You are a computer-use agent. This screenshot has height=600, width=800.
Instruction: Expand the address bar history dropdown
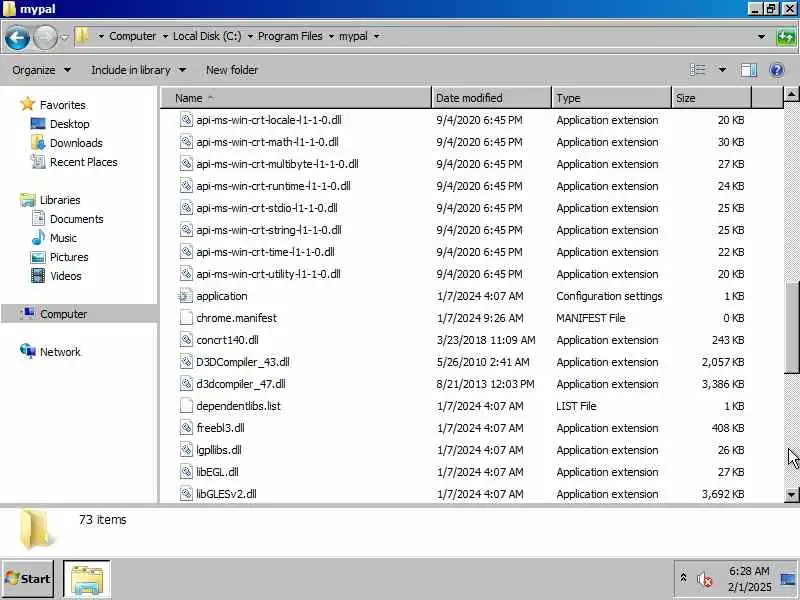(x=761, y=37)
